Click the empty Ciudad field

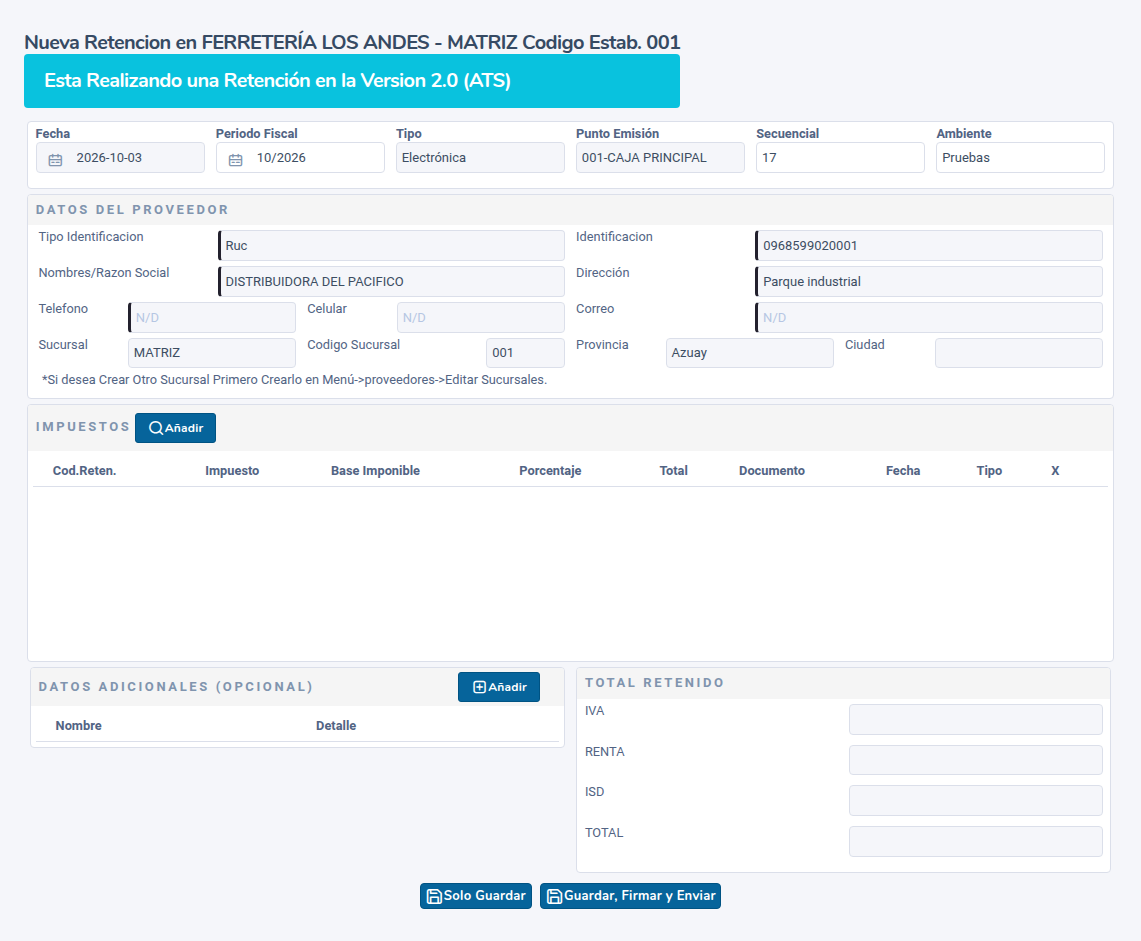(1019, 353)
